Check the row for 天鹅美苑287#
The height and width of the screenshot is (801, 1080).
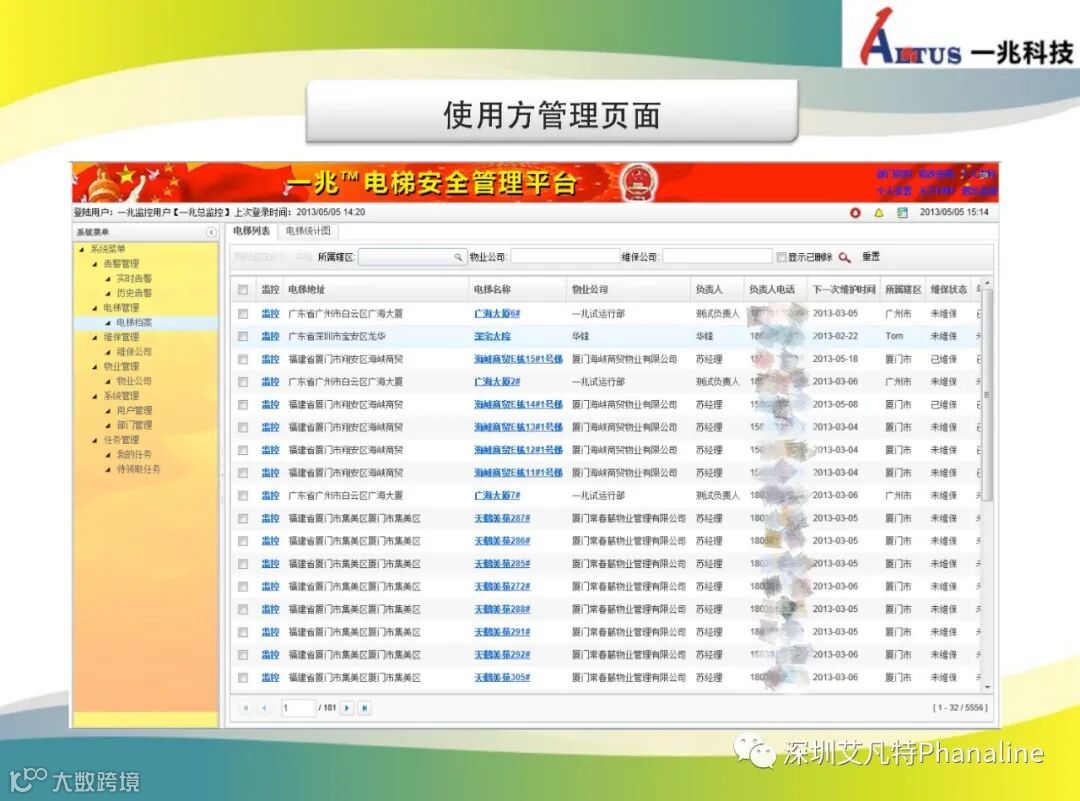pyautogui.click(x=242, y=519)
